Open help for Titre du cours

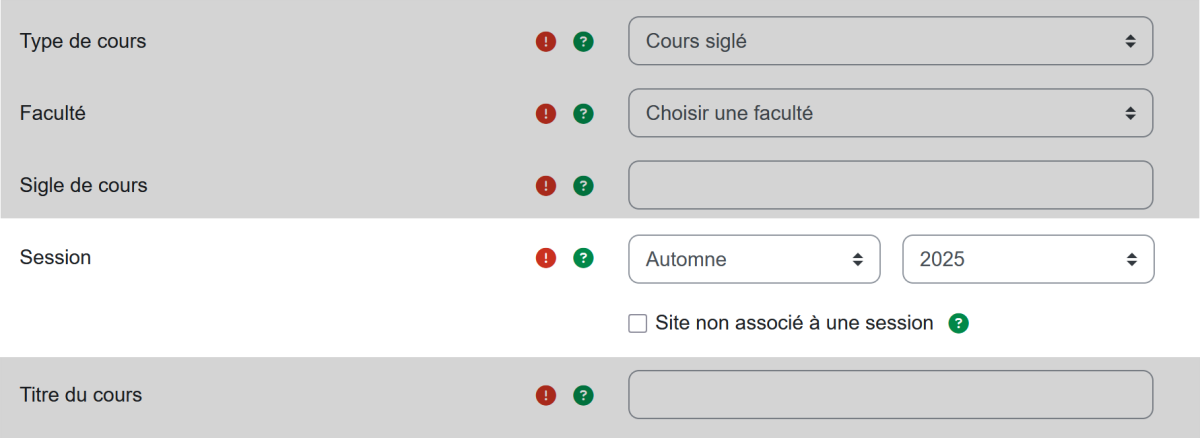coord(583,395)
